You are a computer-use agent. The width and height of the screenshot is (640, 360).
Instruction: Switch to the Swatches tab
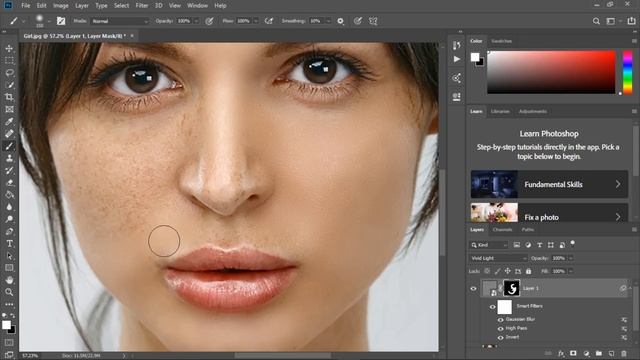tap(501, 41)
